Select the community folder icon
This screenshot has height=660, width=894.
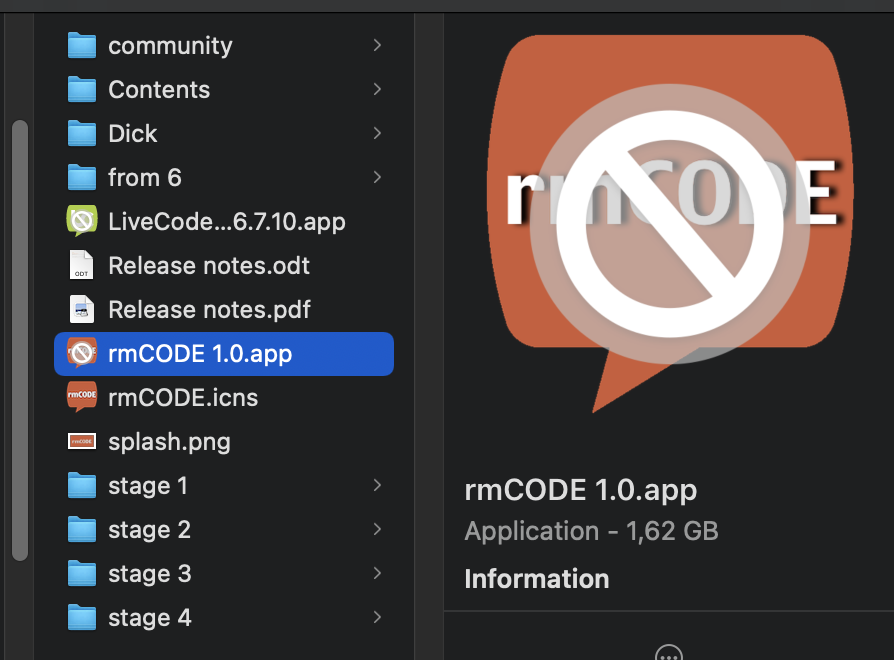pyautogui.click(x=82, y=46)
